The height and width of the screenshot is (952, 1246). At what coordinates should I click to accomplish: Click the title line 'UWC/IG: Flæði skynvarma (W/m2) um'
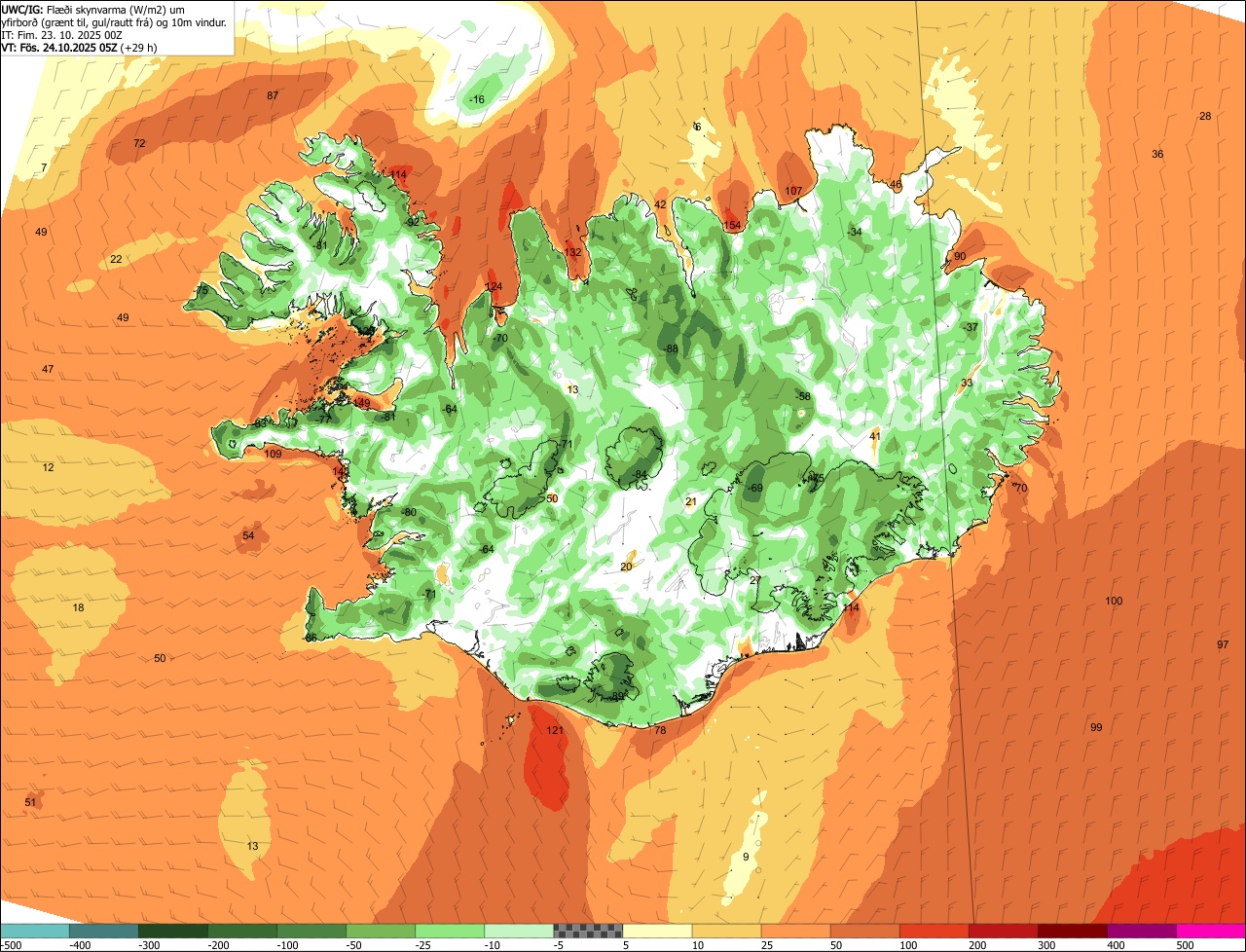coord(93,10)
